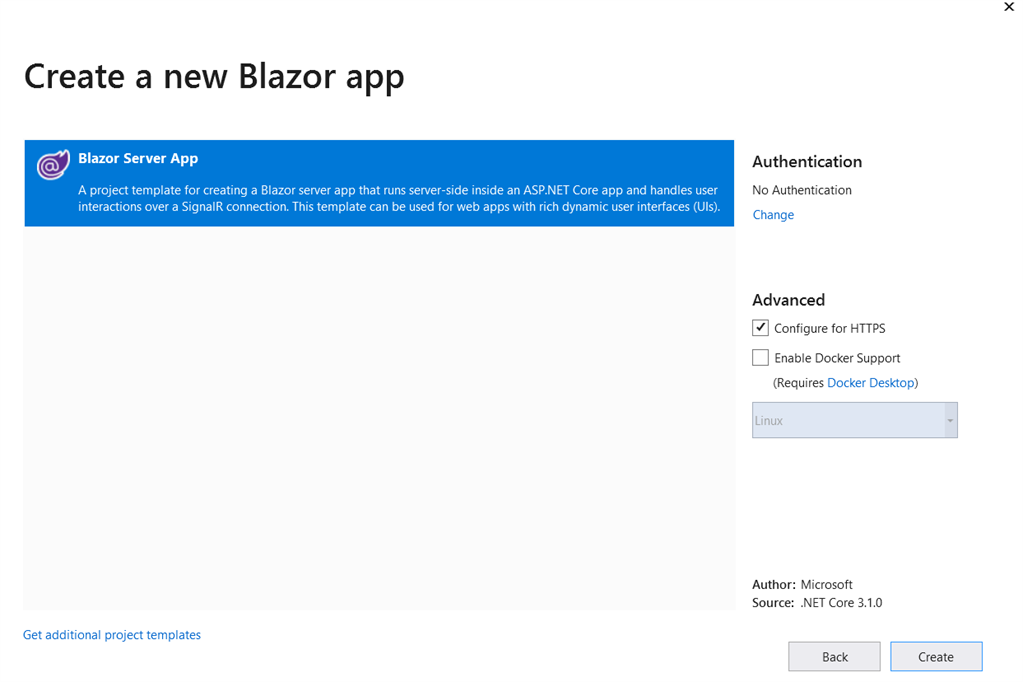Open the Docker Desktop link
The height and width of the screenshot is (682, 1023).
tap(871, 382)
